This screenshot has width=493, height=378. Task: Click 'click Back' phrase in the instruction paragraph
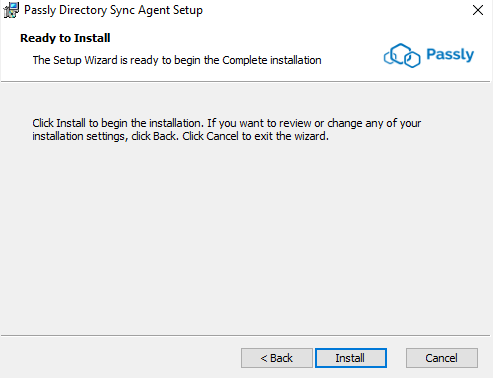pos(154,136)
